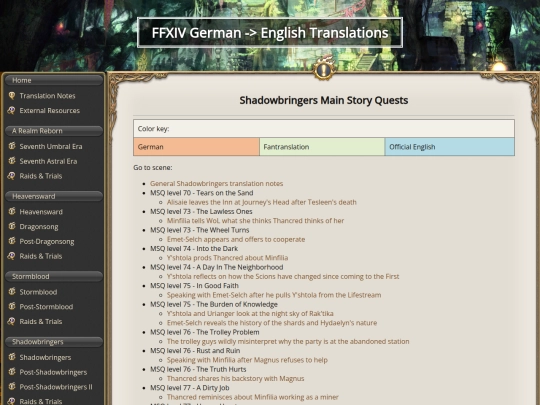Click the green Fantranslation color key cell
The image size is (540, 405).
pyautogui.click(x=322, y=147)
